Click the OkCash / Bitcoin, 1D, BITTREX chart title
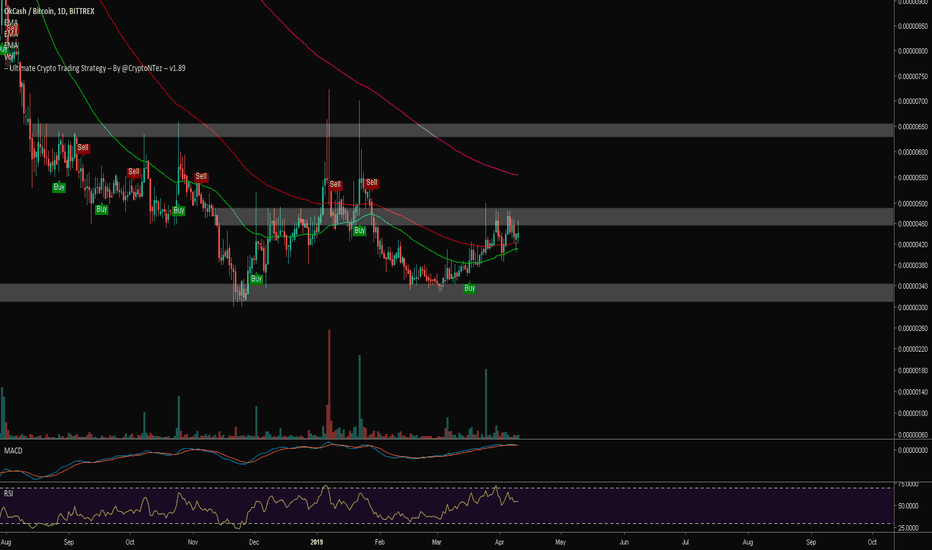The image size is (932, 550). (x=49, y=11)
